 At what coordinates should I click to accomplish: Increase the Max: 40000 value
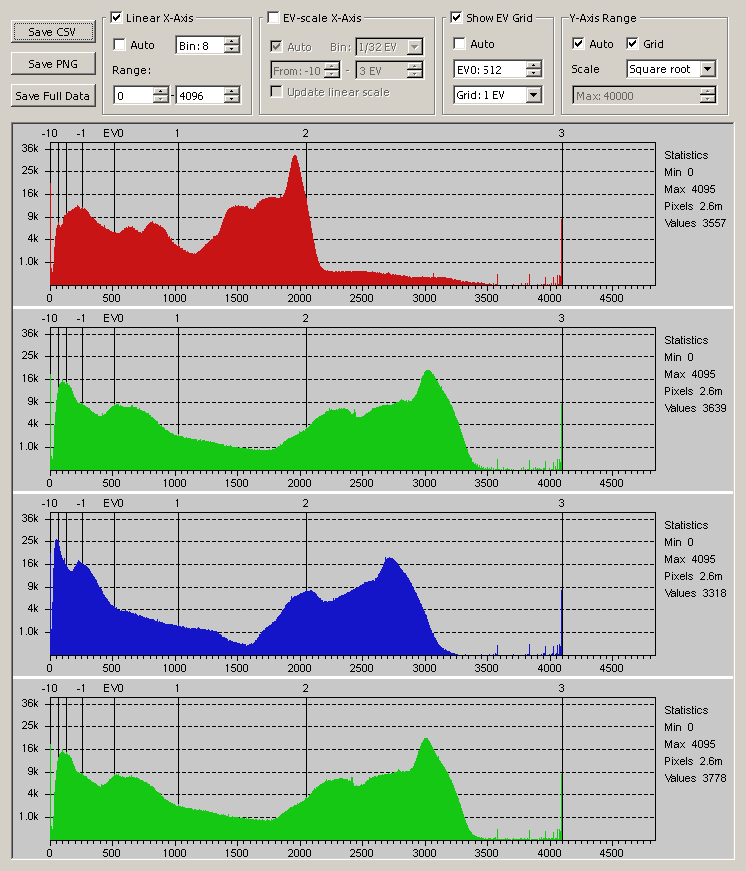708,92
